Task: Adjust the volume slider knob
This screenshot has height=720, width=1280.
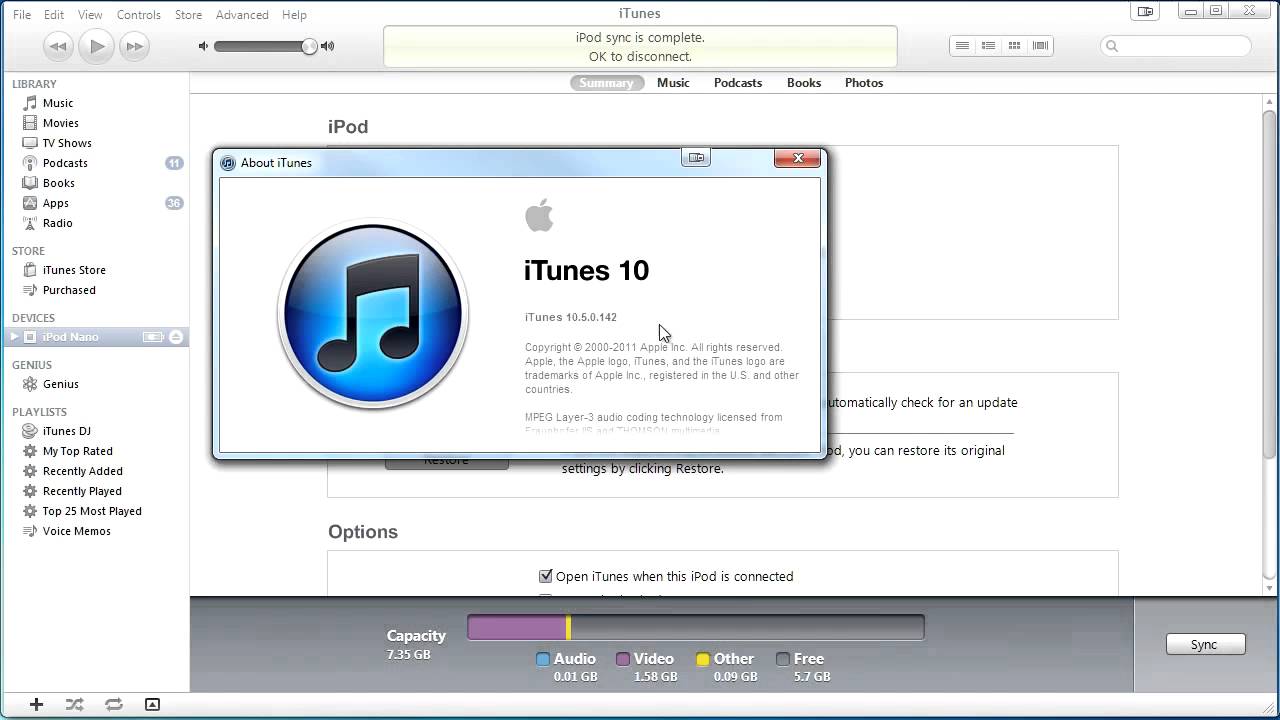Action: click(x=310, y=46)
